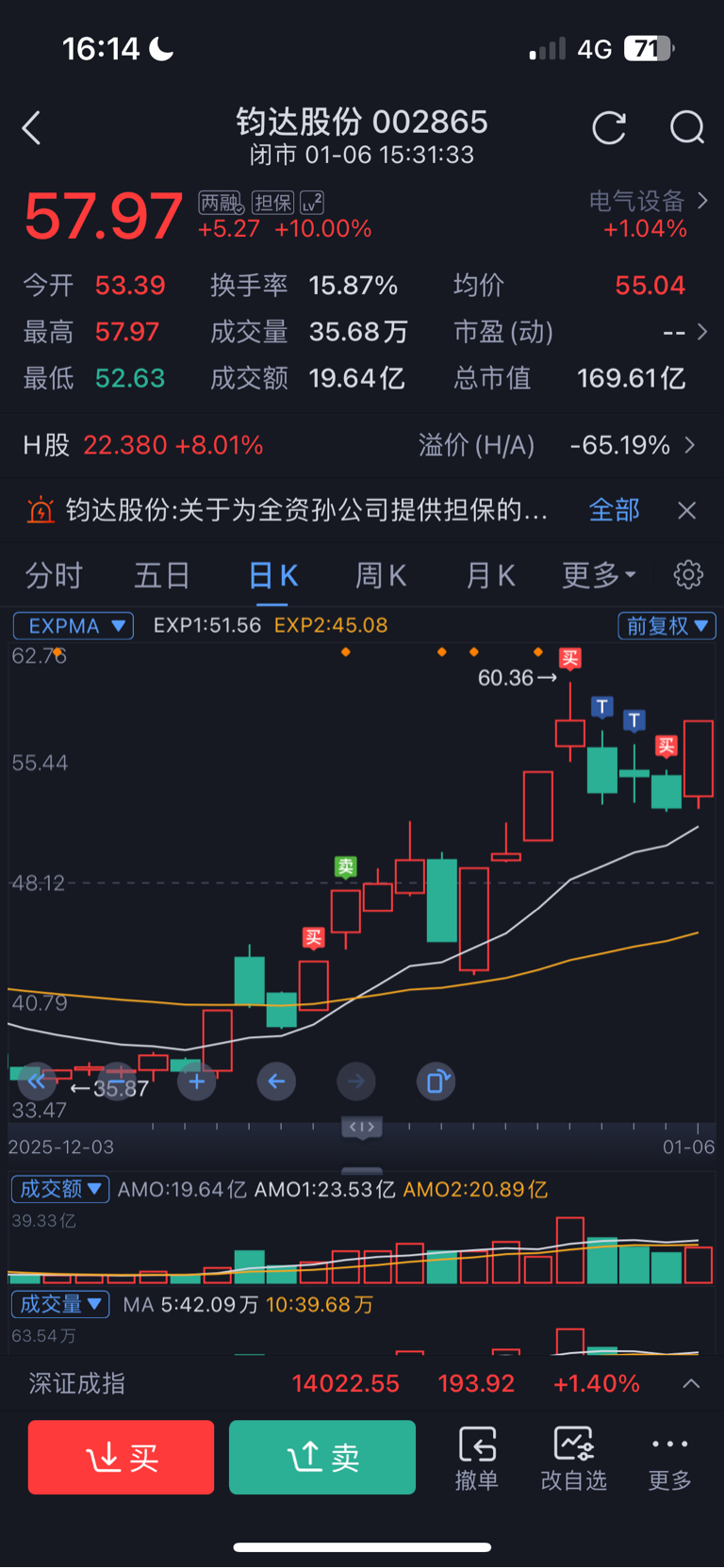Tap the red 买 buy button
The width and height of the screenshot is (724, 1568).
click(121, 1458)
